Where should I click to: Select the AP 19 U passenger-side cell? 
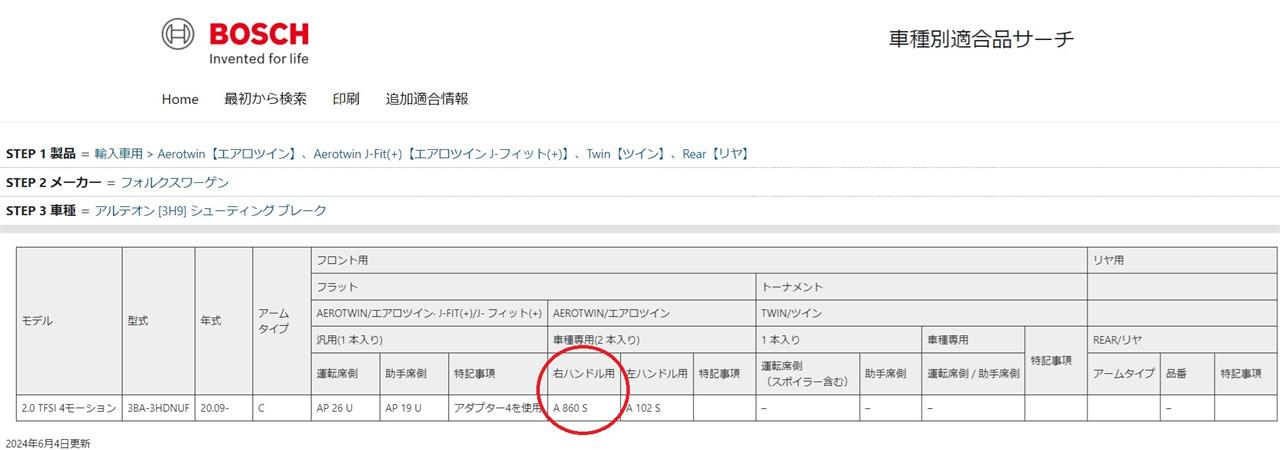[412, 408]
